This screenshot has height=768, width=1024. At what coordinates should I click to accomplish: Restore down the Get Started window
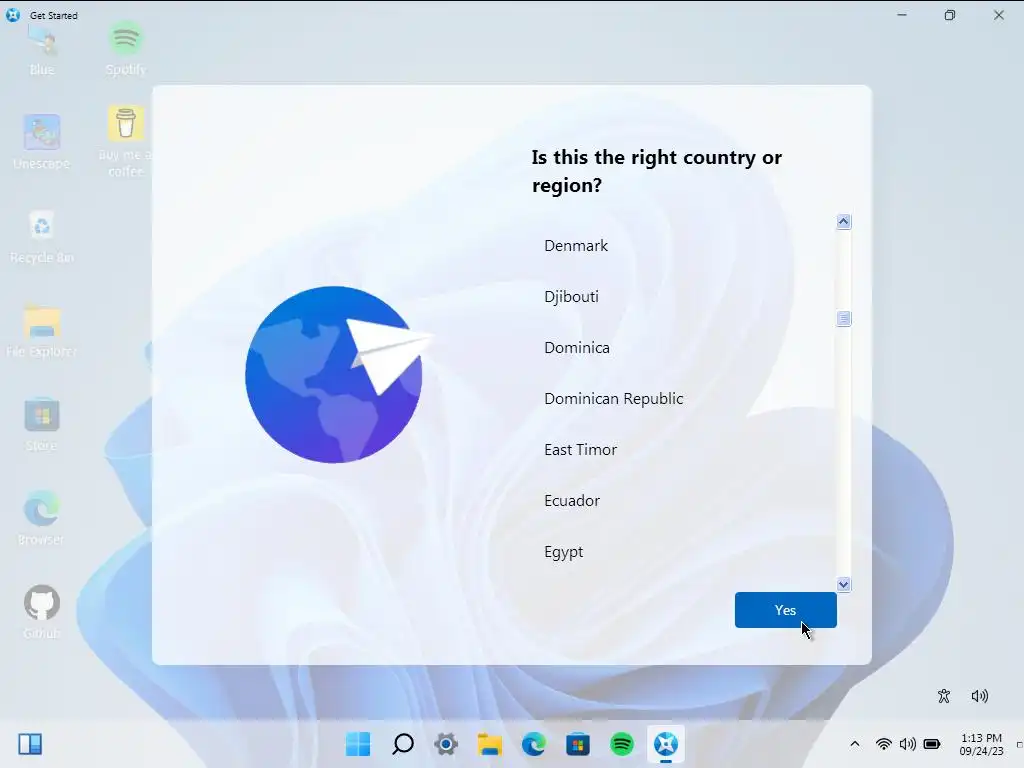click(x=950, y=14)
